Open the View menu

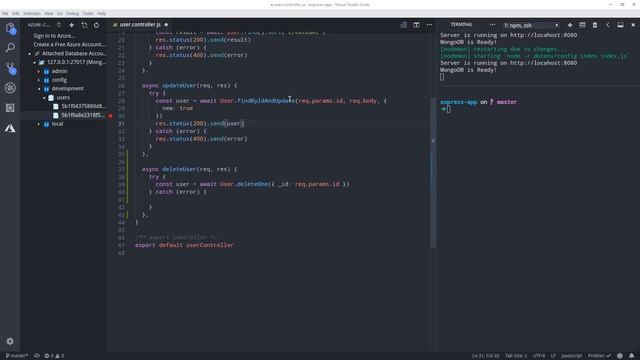pyautogui.click(x=49, y=13)
